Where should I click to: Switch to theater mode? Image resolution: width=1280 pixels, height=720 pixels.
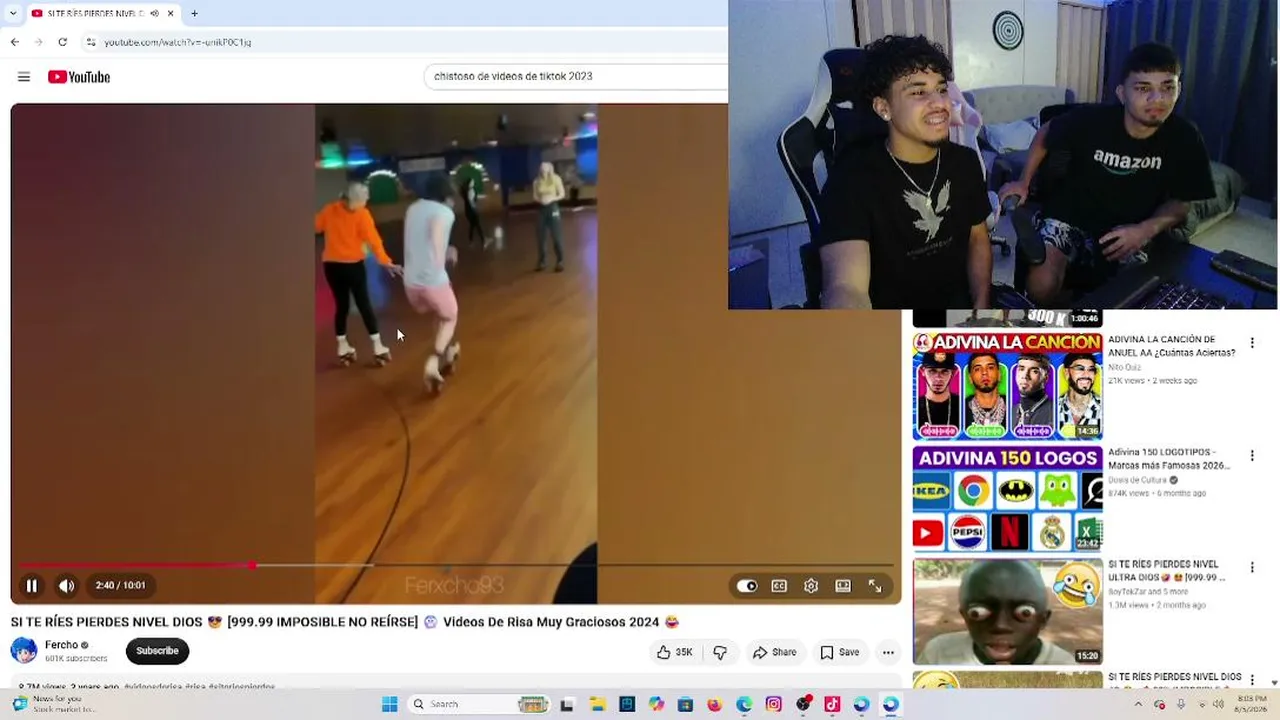[x=843, y=586]
